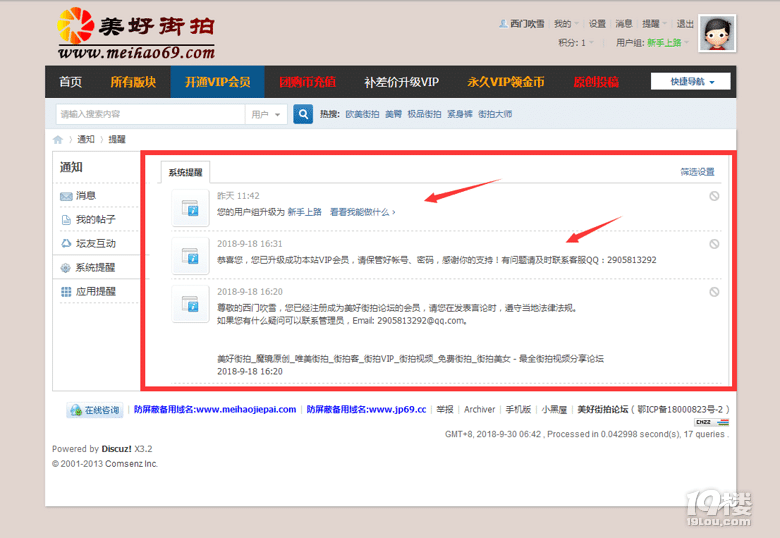Select the 系统提醒 tab
780x538 pixels.
pyautogui.click(x=185, y=173)
